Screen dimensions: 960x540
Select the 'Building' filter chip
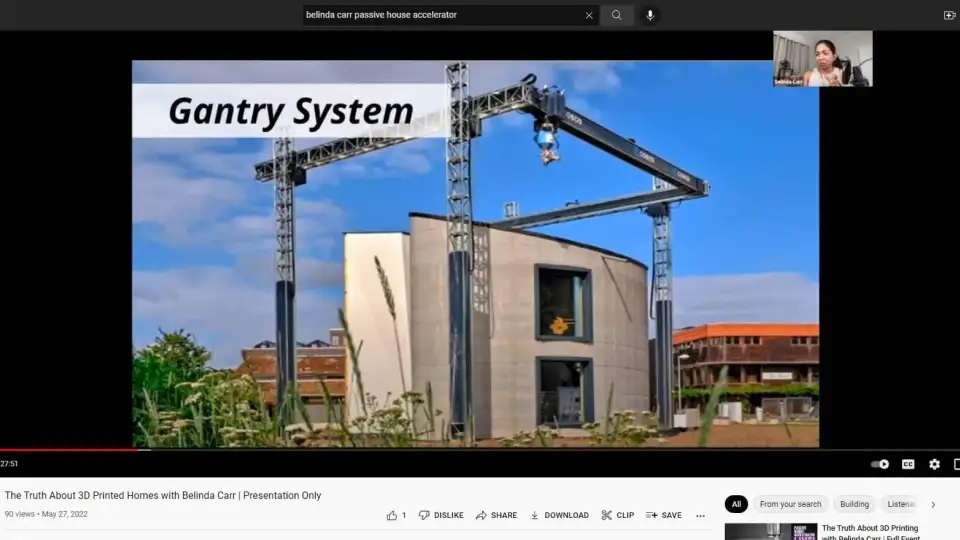click(x=854, y=504)
